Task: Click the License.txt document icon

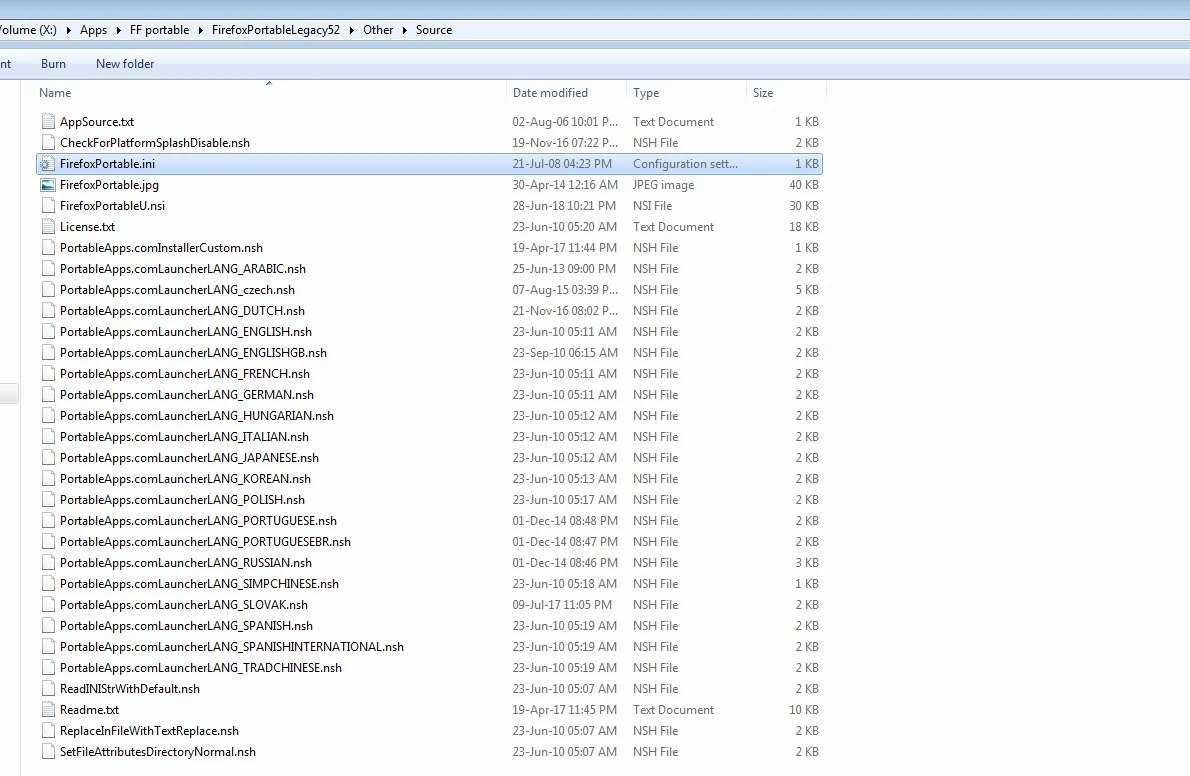Action: [48, 227]
